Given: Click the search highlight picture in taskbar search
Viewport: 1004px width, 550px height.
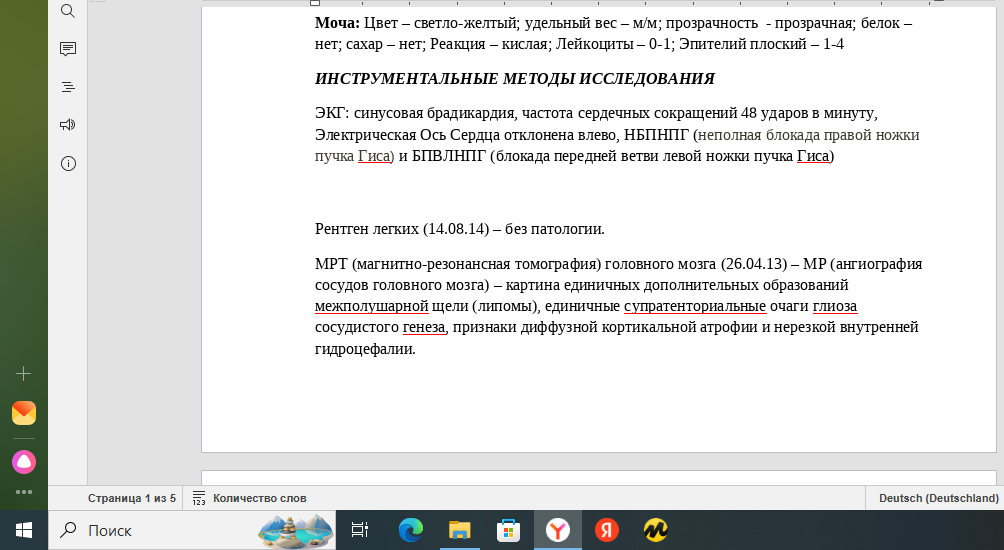Looking at the screenshot, I should (295, 530).
